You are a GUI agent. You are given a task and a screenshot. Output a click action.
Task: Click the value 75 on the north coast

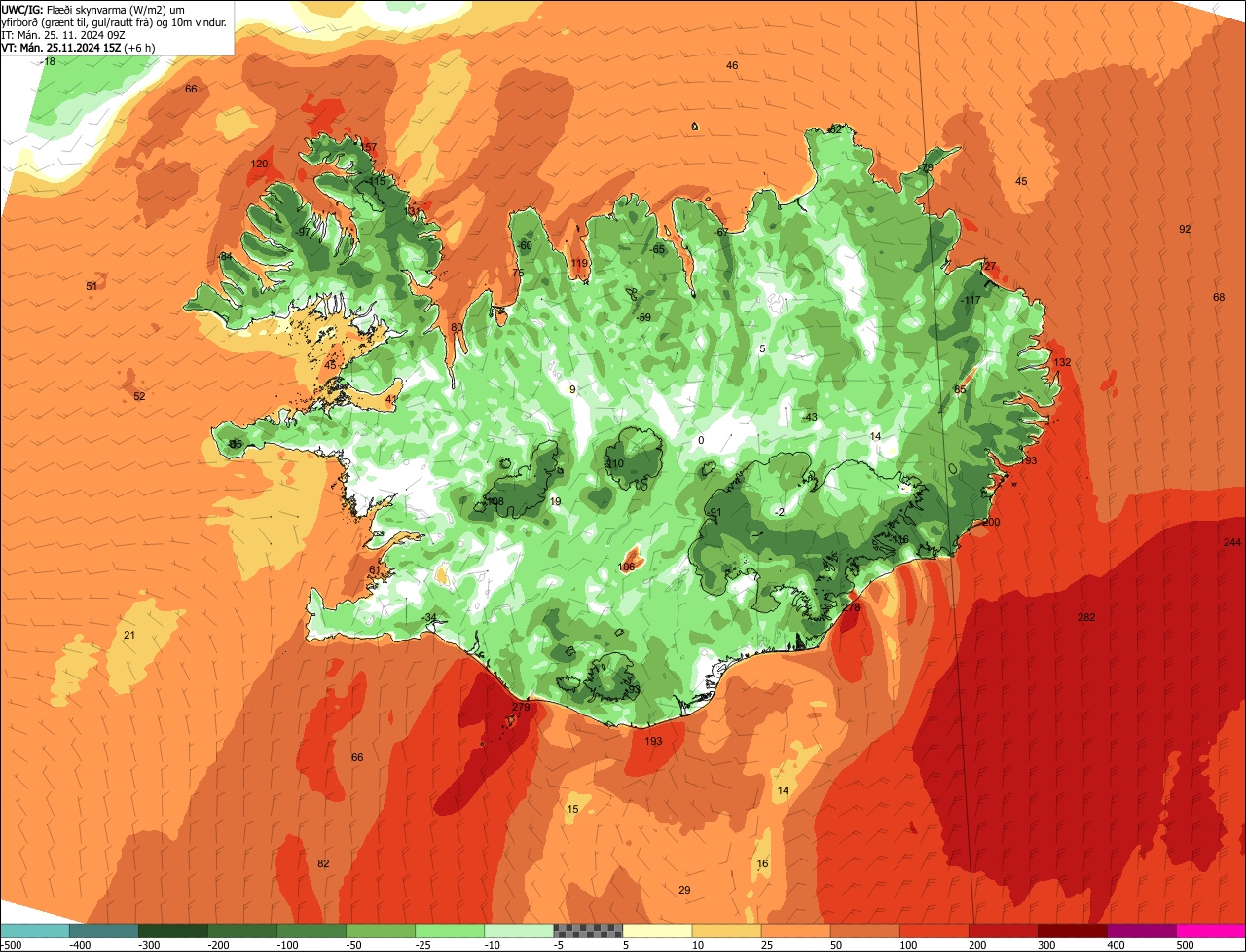[518, 275]
